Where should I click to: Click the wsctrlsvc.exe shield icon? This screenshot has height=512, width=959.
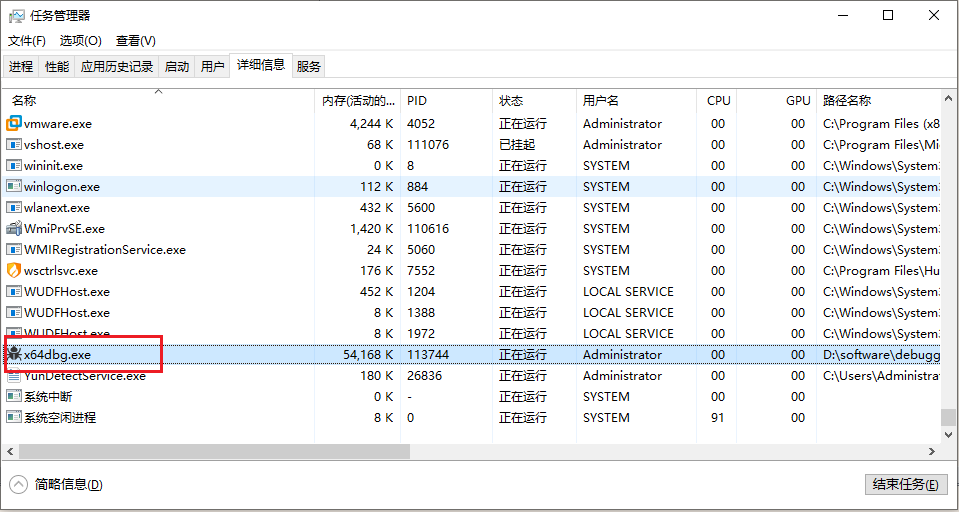[14, 271]
